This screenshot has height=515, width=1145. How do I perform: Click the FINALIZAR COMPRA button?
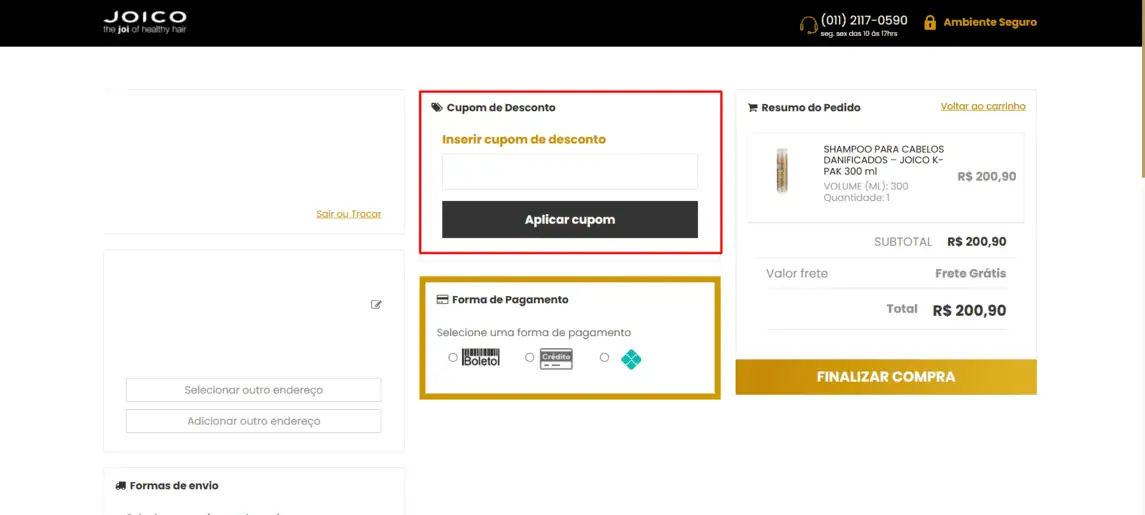click(886, 377)
